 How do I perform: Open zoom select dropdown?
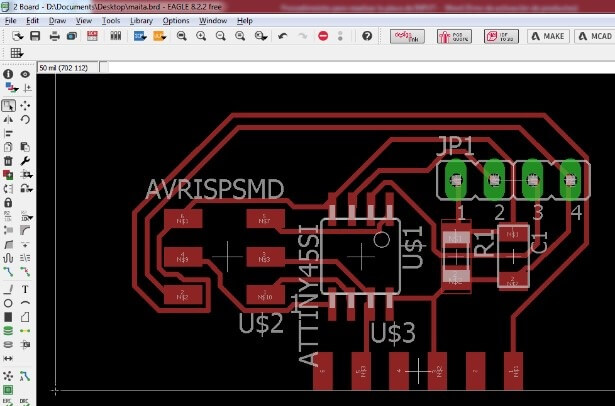click(x=261, y=36)
